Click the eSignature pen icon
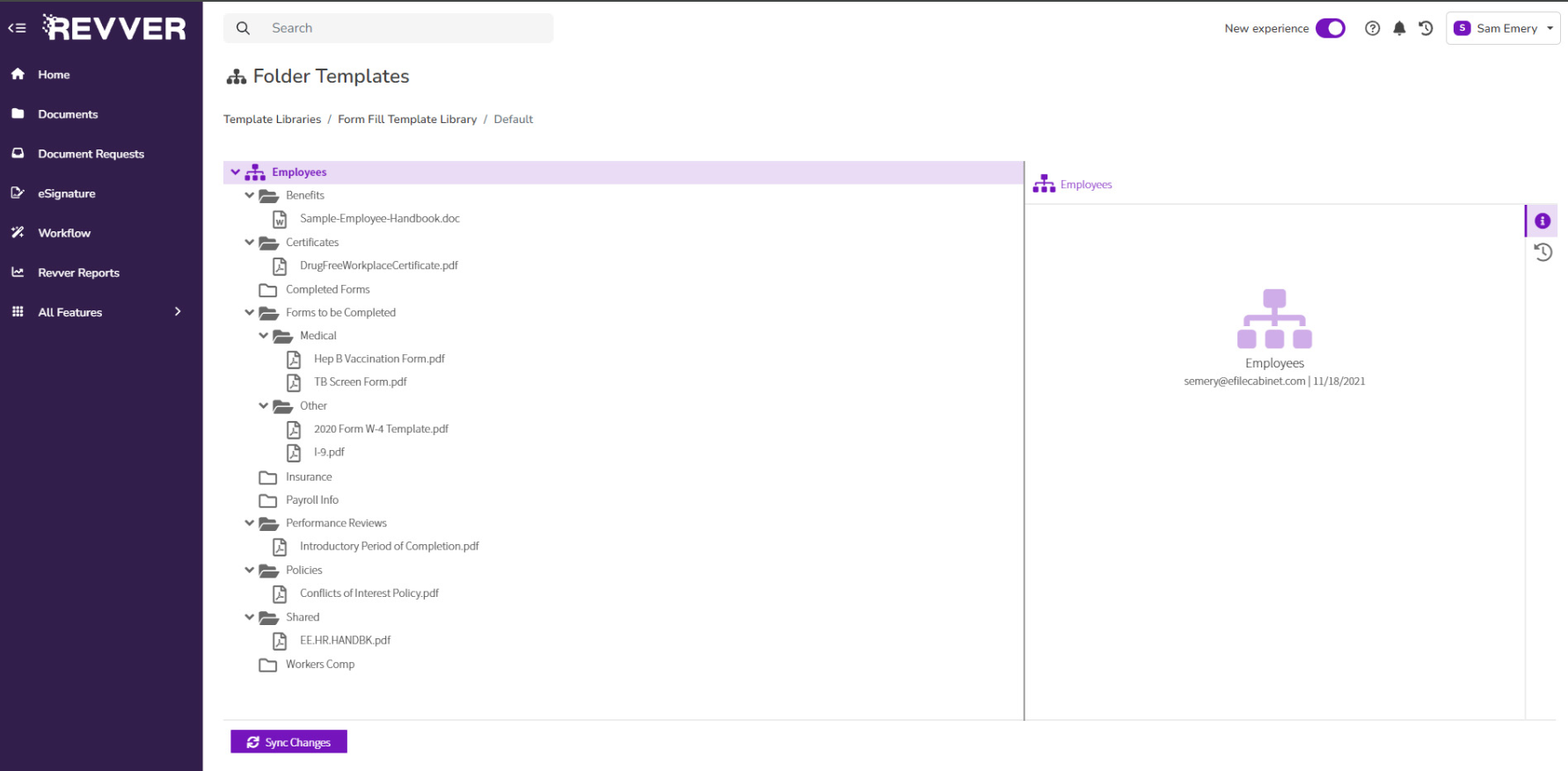This screenshot has height=771, width=1568. [18, 193]
